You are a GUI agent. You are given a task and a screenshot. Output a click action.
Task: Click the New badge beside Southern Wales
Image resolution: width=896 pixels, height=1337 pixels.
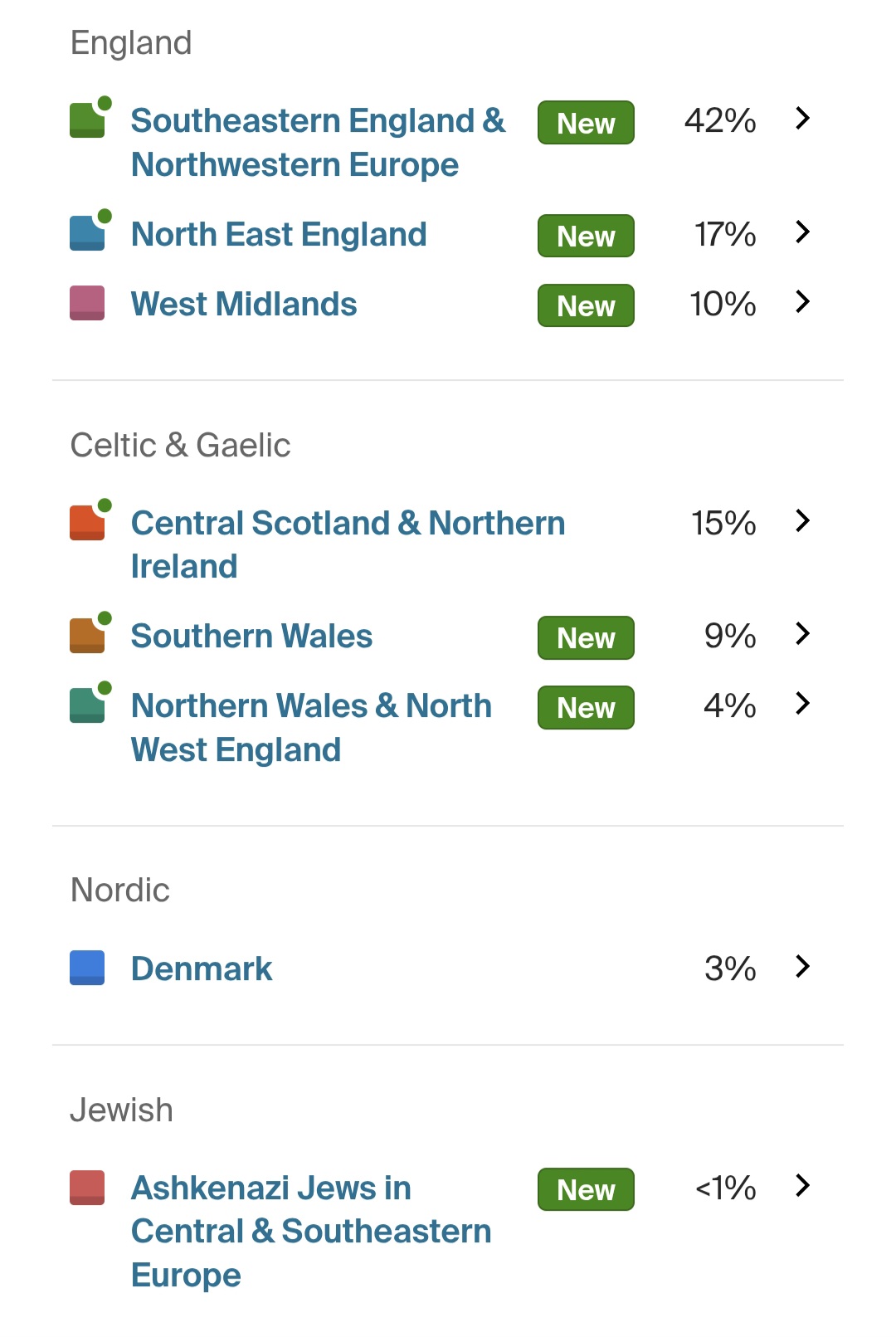coord(586,638)
